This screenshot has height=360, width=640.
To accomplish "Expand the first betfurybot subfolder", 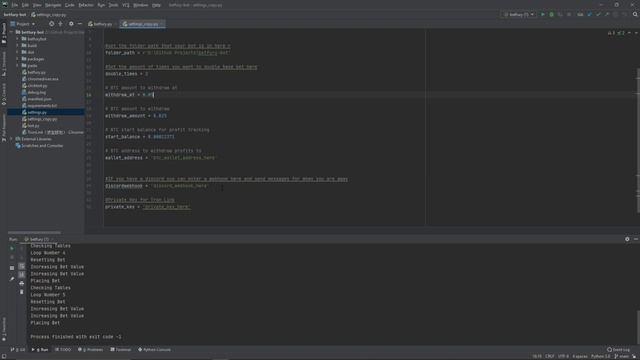I will pos(18,39).
